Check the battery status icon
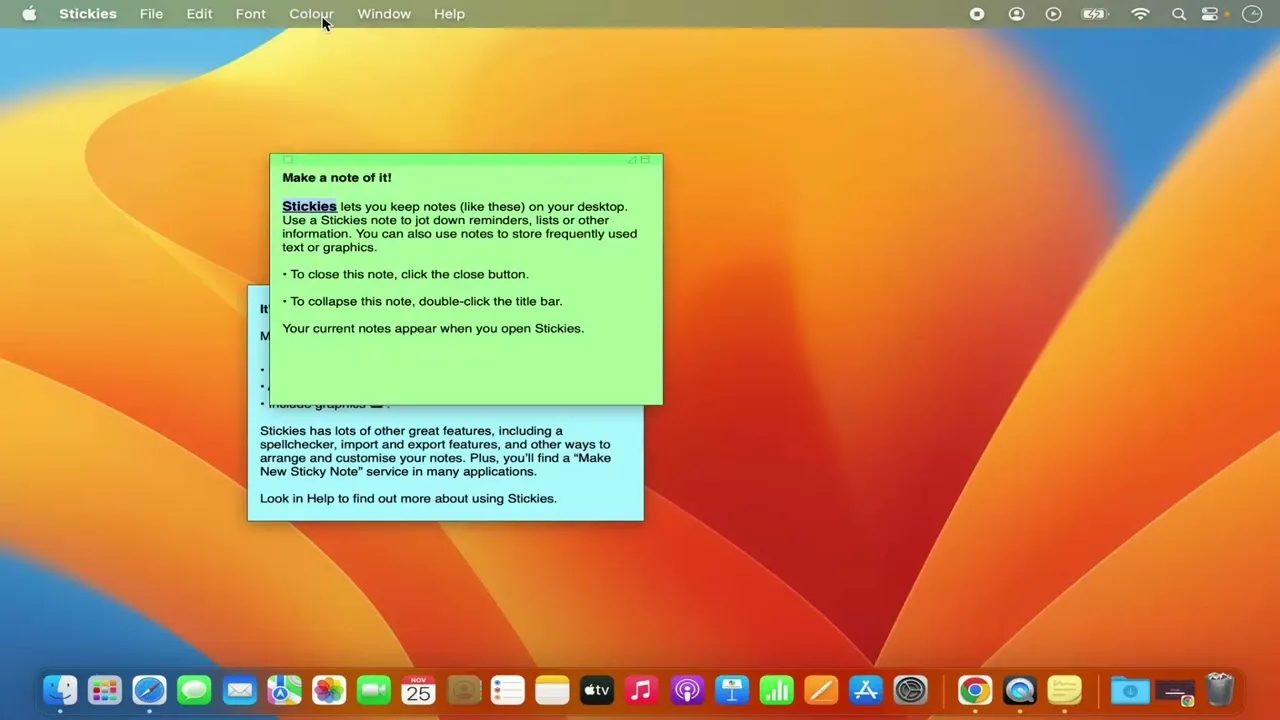The height and width of the screenshot is (720, 1280). [x=1095, y=14]
